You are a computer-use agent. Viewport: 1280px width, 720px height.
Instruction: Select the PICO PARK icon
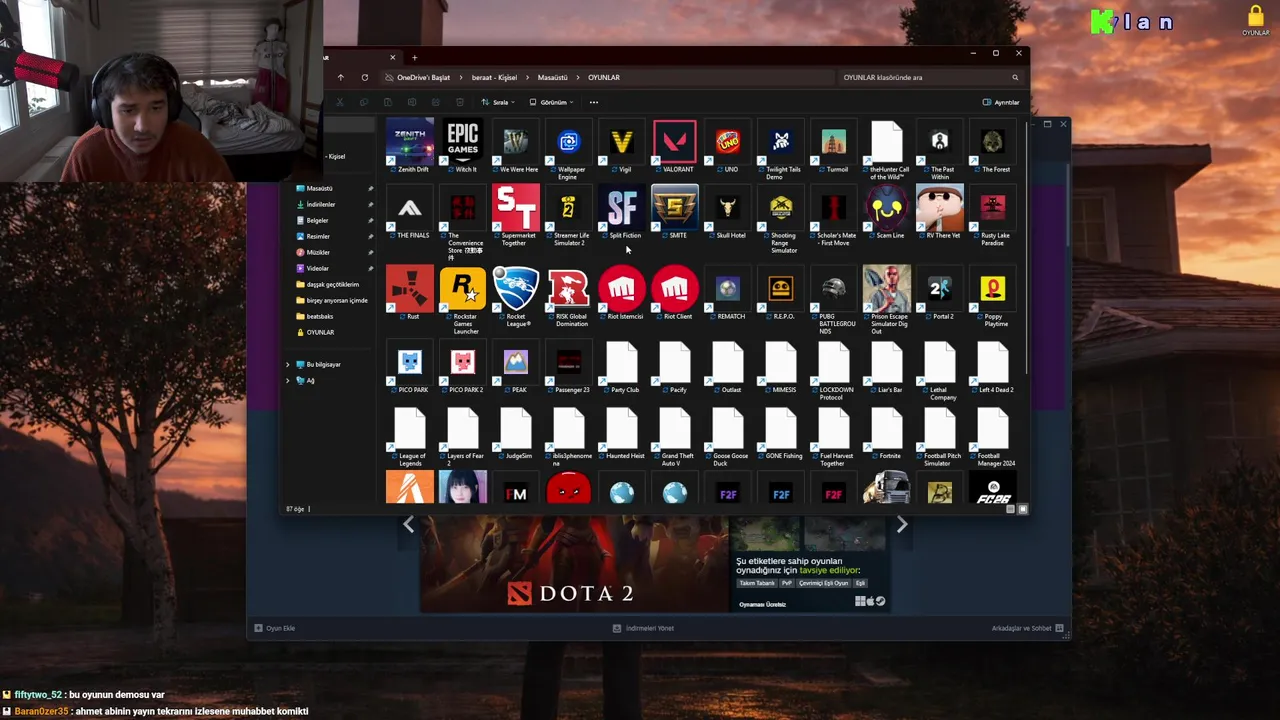[x=410, y=367]
